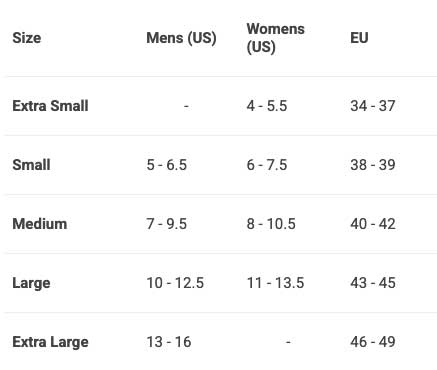The height and width of the screenshot is (370, 437).
Task: Click the 10 - 12.5 mens size cell
Action: (x=175, y=283)
